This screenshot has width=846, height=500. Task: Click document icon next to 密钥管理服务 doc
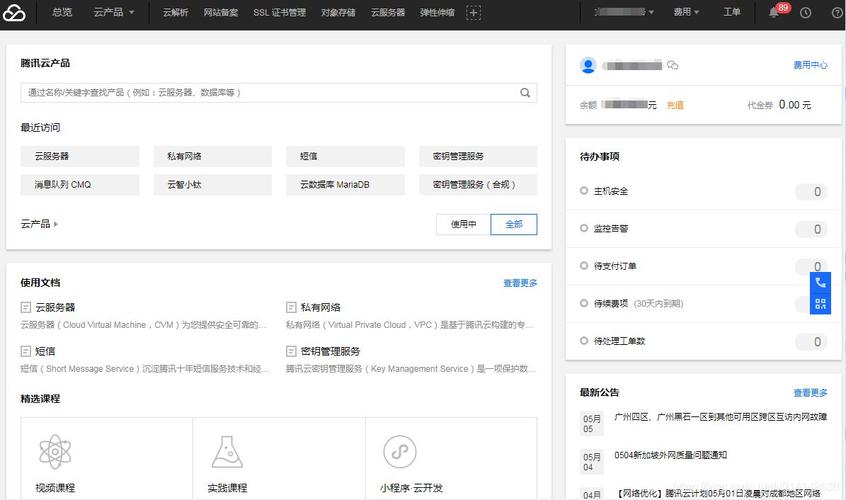coord(291,351)
